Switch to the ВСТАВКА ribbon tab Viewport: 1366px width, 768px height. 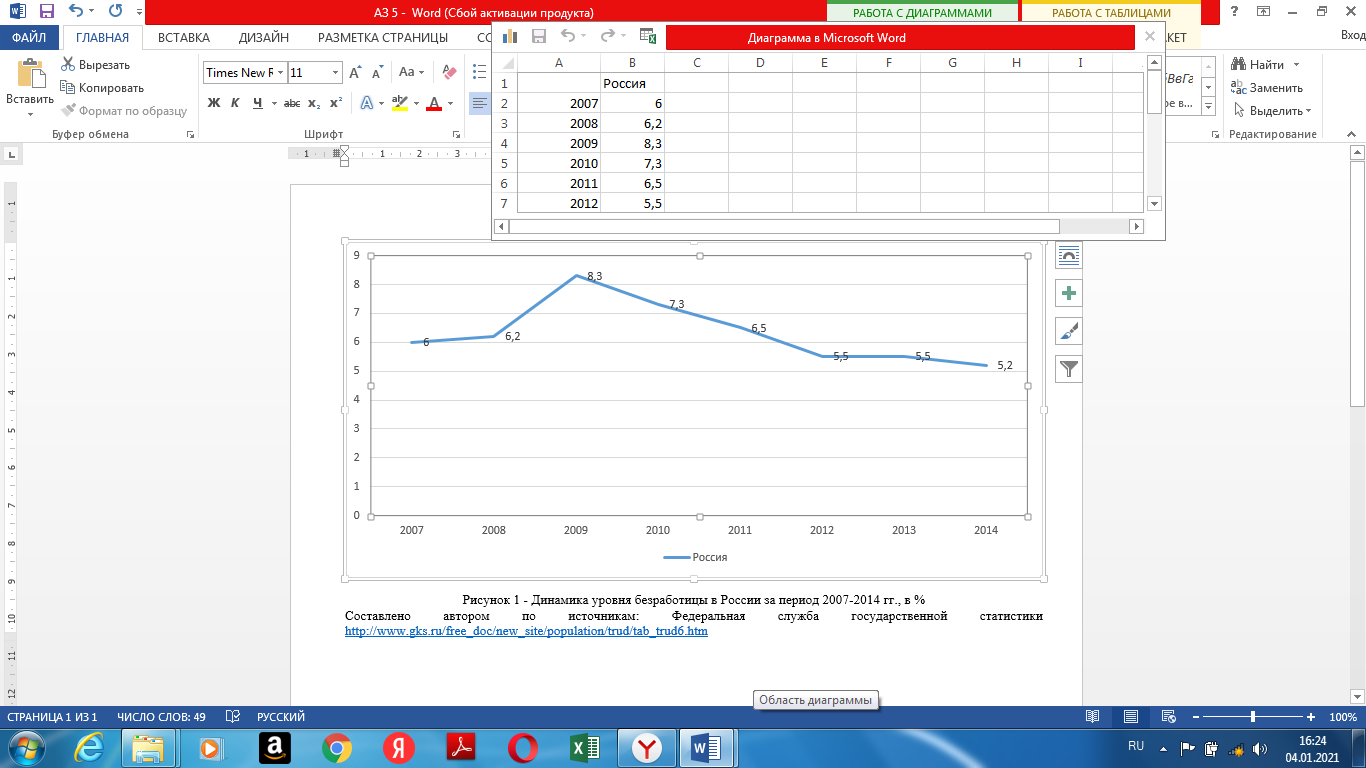[x=184, y=38]
